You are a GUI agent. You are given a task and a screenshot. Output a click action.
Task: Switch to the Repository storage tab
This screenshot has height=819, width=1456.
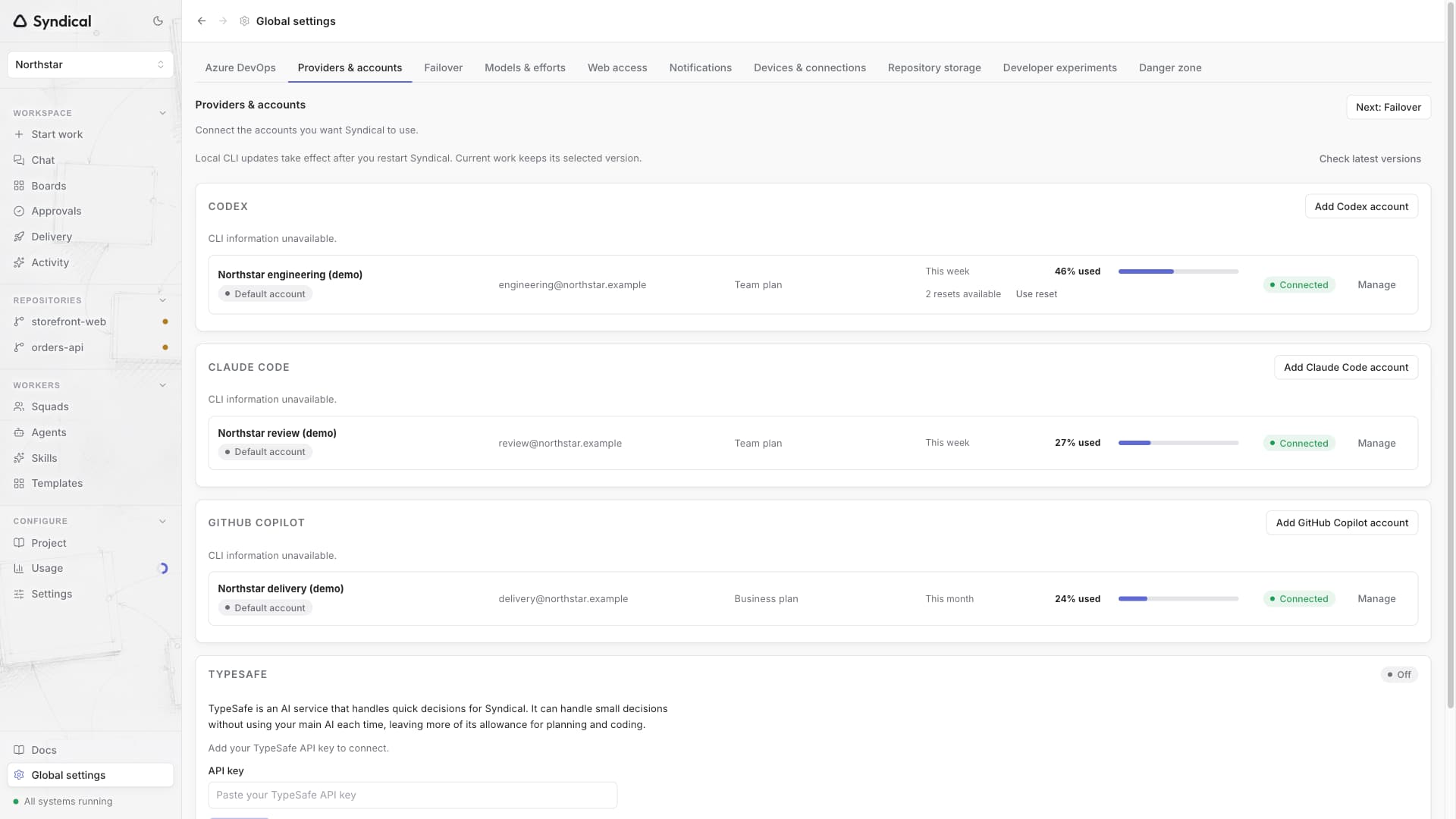(934, 67)
